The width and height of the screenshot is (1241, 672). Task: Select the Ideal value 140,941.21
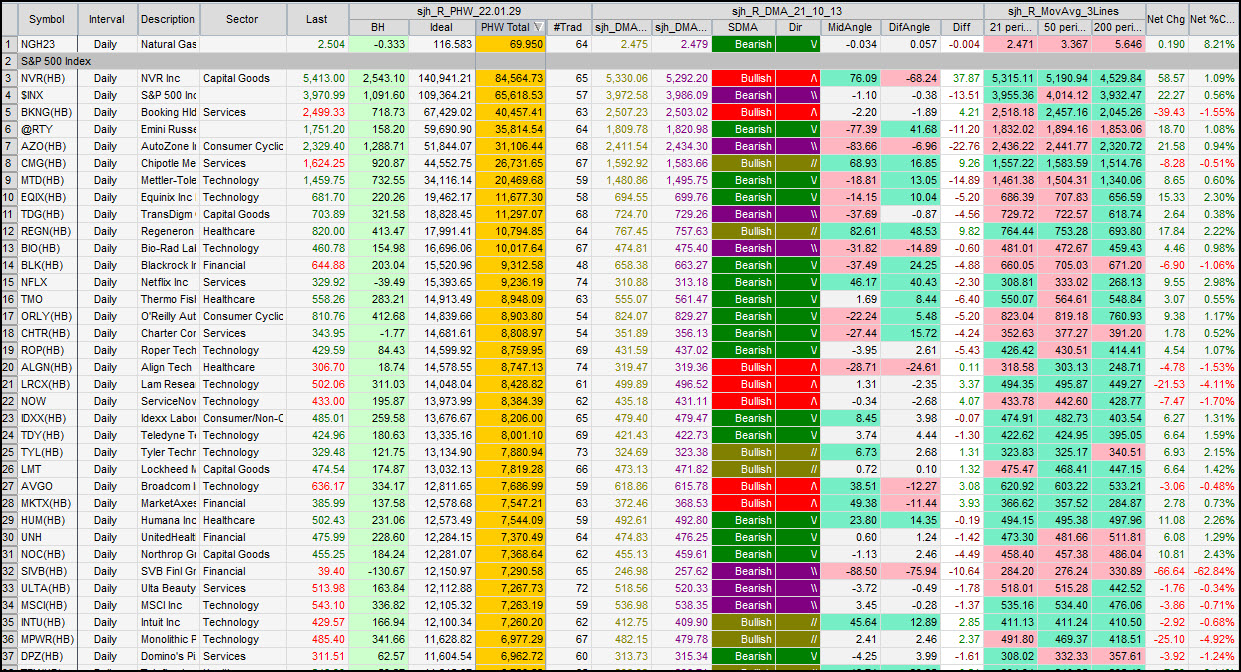[x=442, y=78]
